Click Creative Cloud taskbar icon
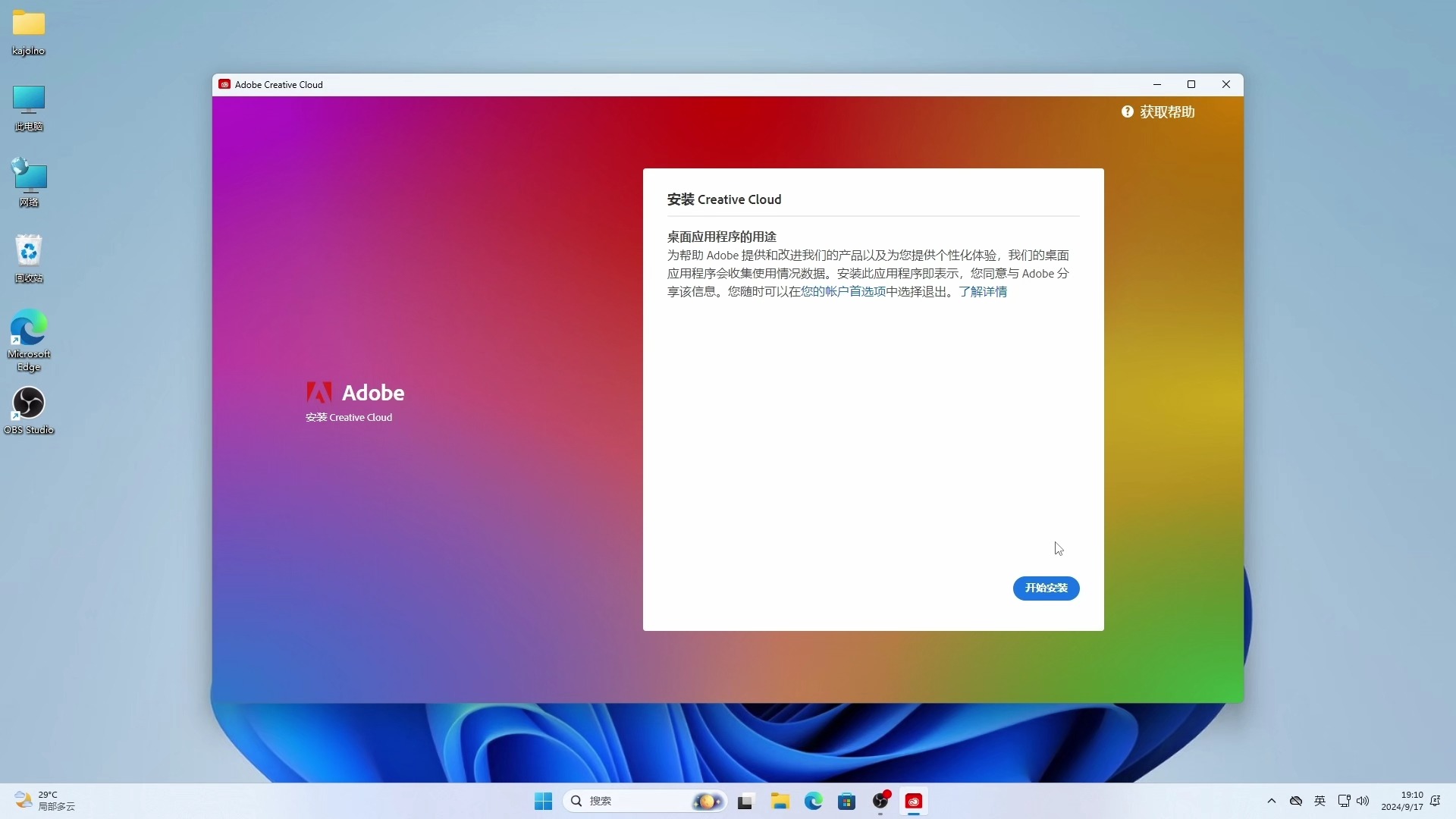This screenshot has height=819, width=1456. (914, 801)
